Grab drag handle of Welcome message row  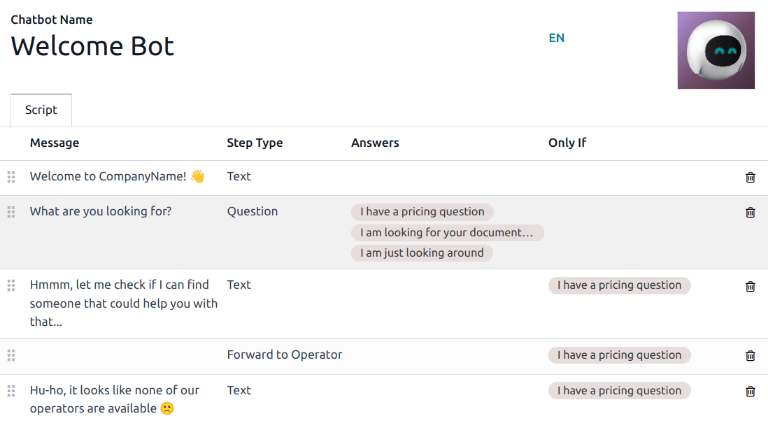click(11, 177)
